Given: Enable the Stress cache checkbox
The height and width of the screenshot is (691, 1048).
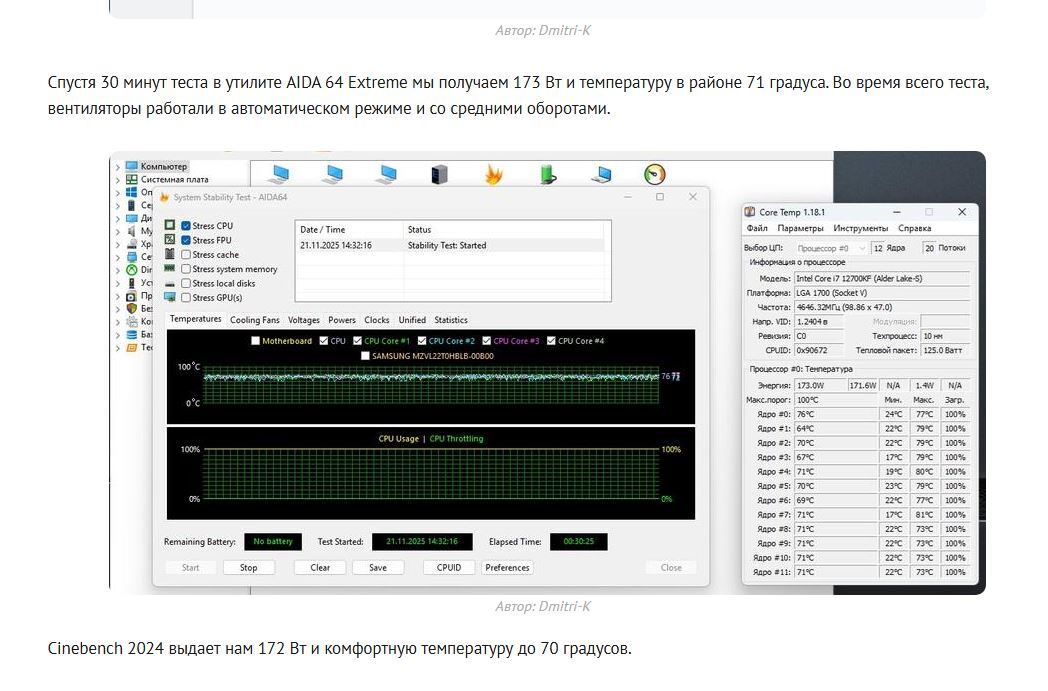Looking at the screenshot, I should coord(186,255).
